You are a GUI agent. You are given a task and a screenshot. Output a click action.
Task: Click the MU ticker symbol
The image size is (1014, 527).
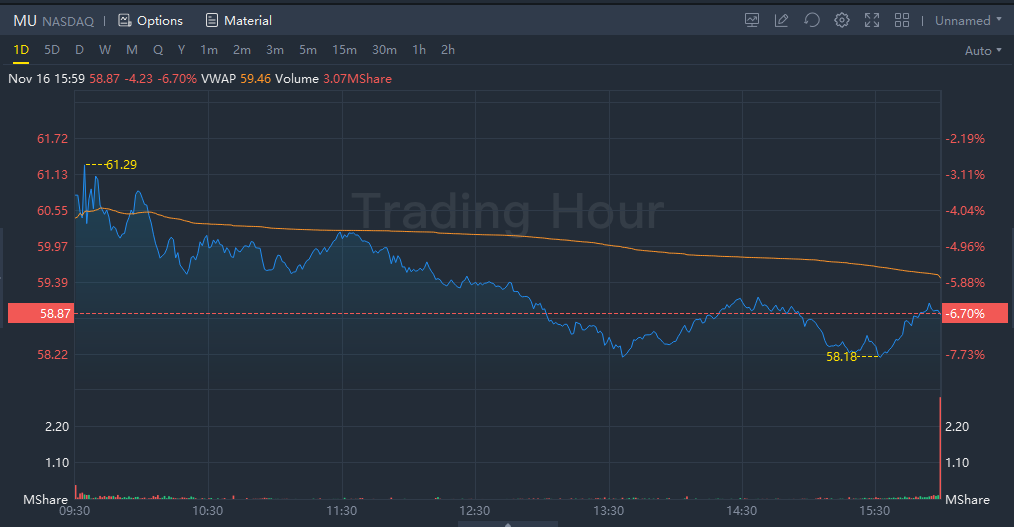pos(25,20)
